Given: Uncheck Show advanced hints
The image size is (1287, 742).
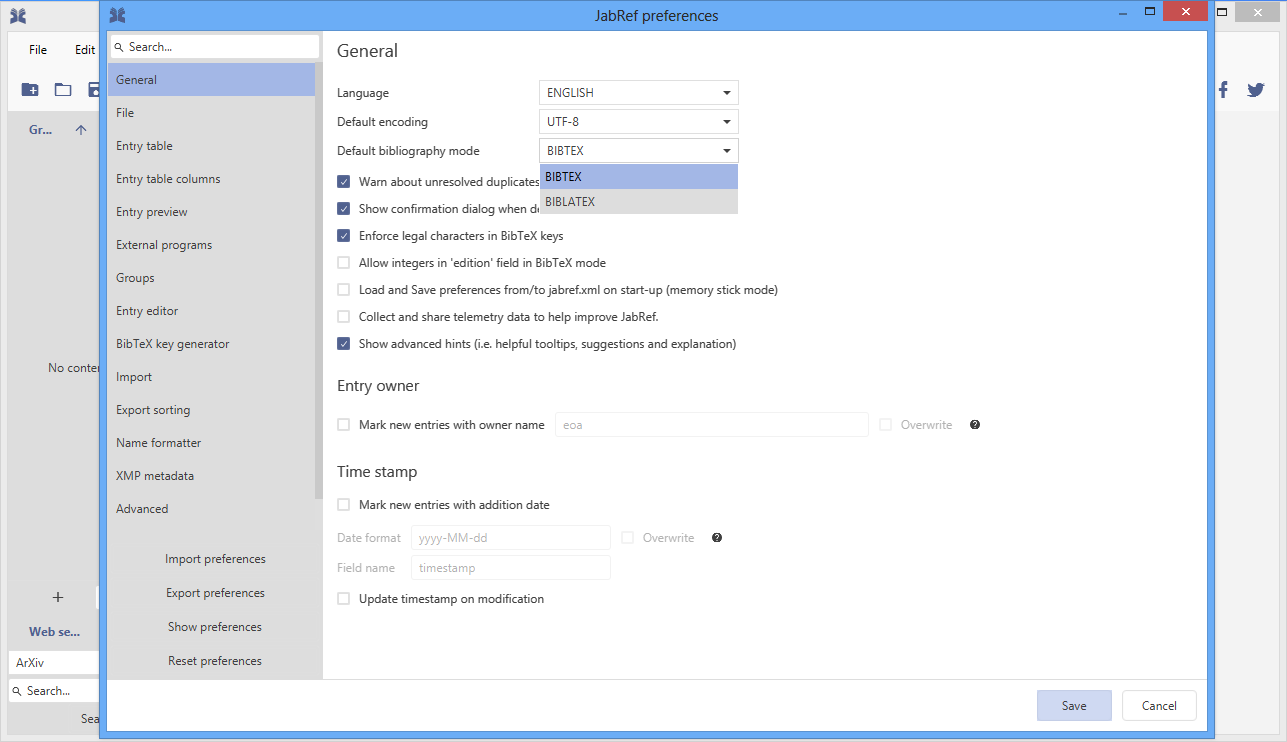Looking at the screenshot, I should click(344, 344).
